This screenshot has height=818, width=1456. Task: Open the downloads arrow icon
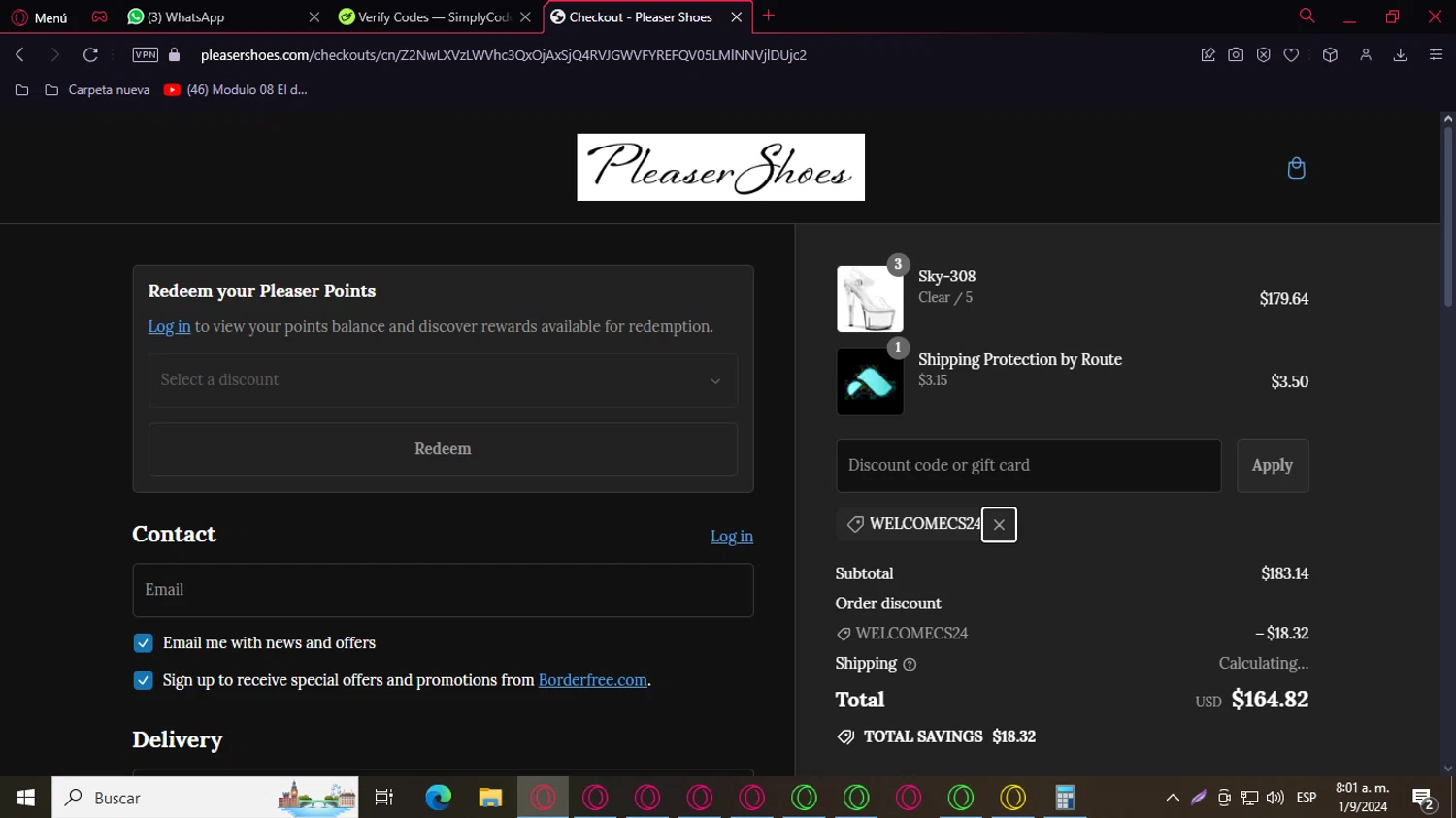tap(1401, 55)
